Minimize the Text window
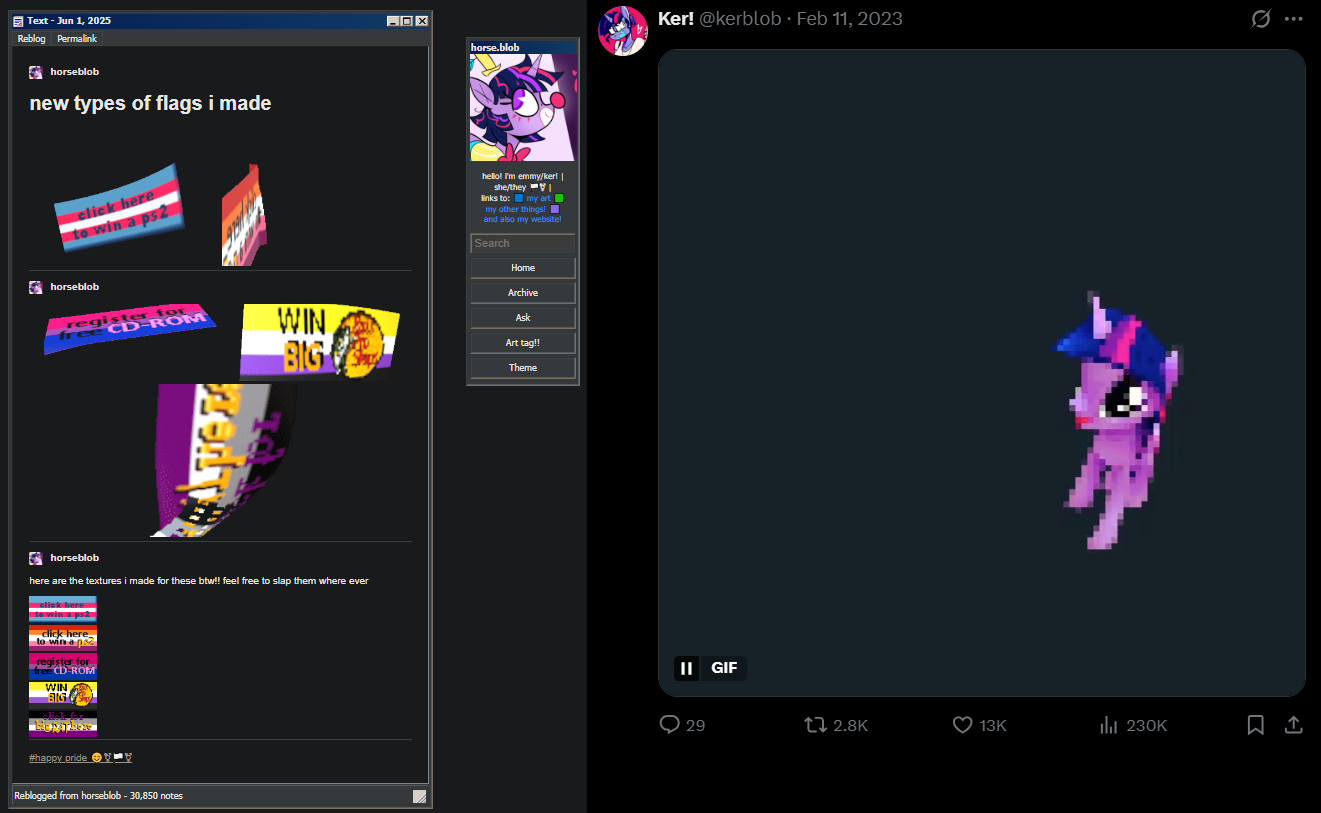 point(392,21)
